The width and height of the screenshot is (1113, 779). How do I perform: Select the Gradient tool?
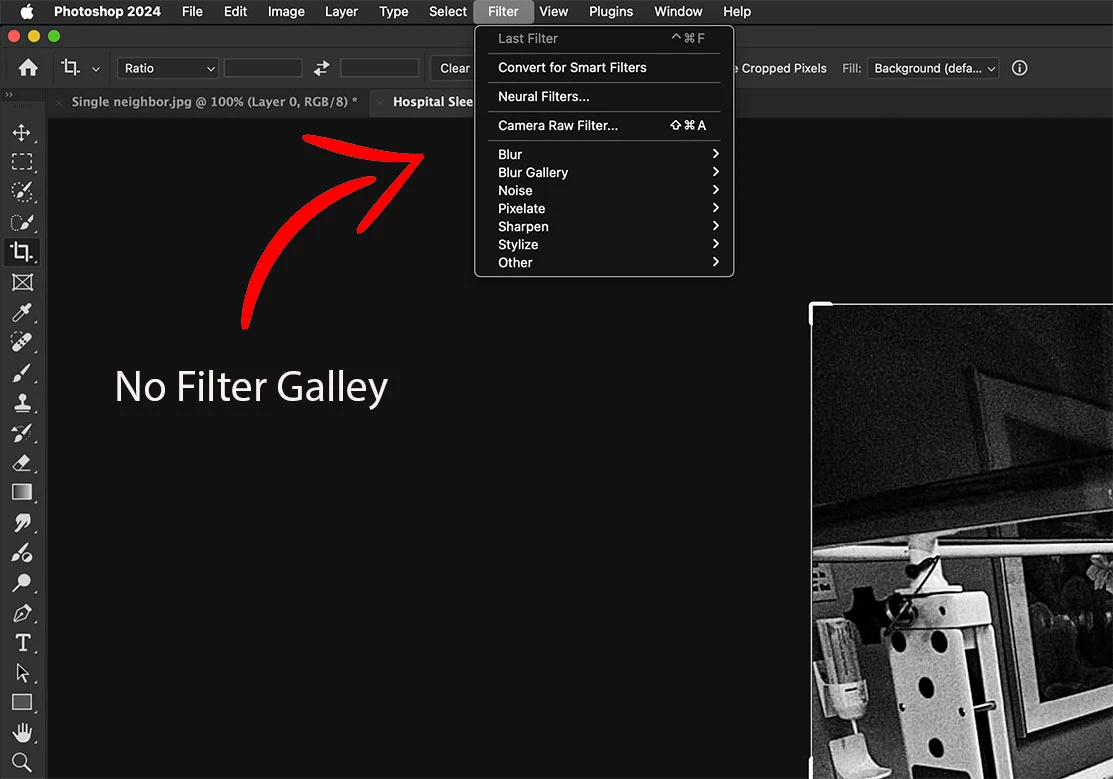tap(21, 492)
